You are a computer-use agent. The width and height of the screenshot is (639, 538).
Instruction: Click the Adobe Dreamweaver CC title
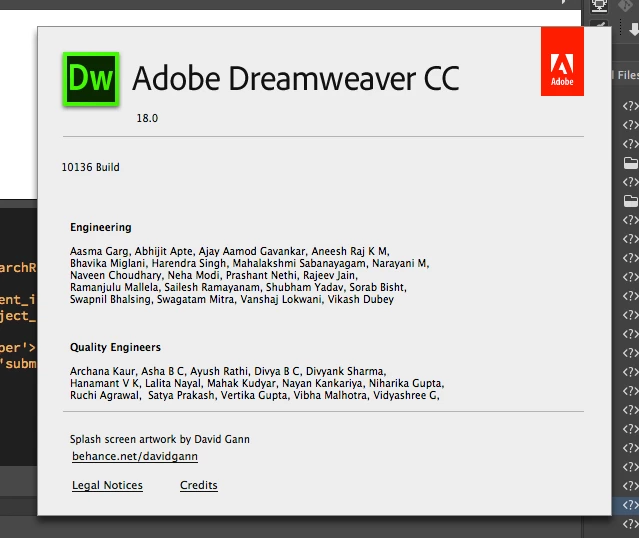tap(296, 78)
